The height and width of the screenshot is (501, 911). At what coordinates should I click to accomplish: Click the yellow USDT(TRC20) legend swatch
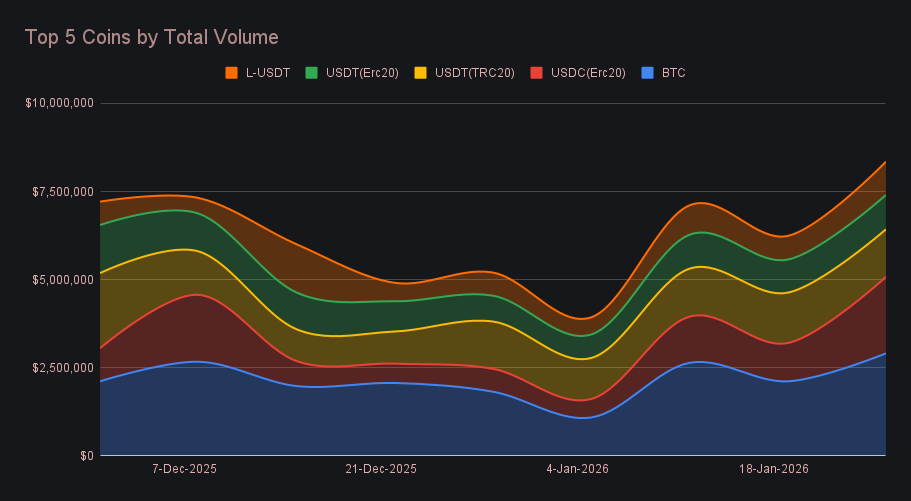421,73
